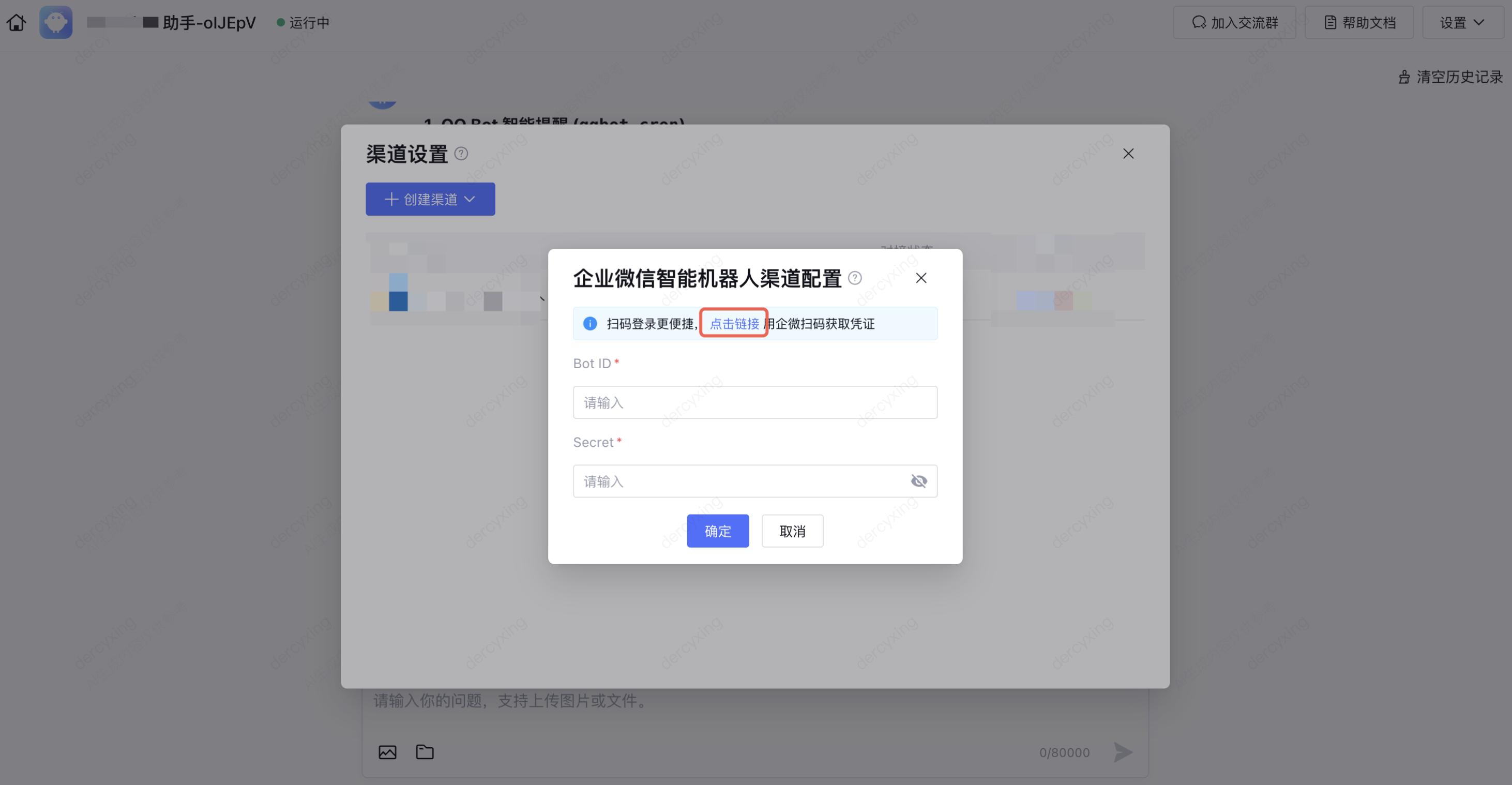The width and height of the screenshot is (1512, 785).
Task: Click the 取消 button
Action: point(792,532)
